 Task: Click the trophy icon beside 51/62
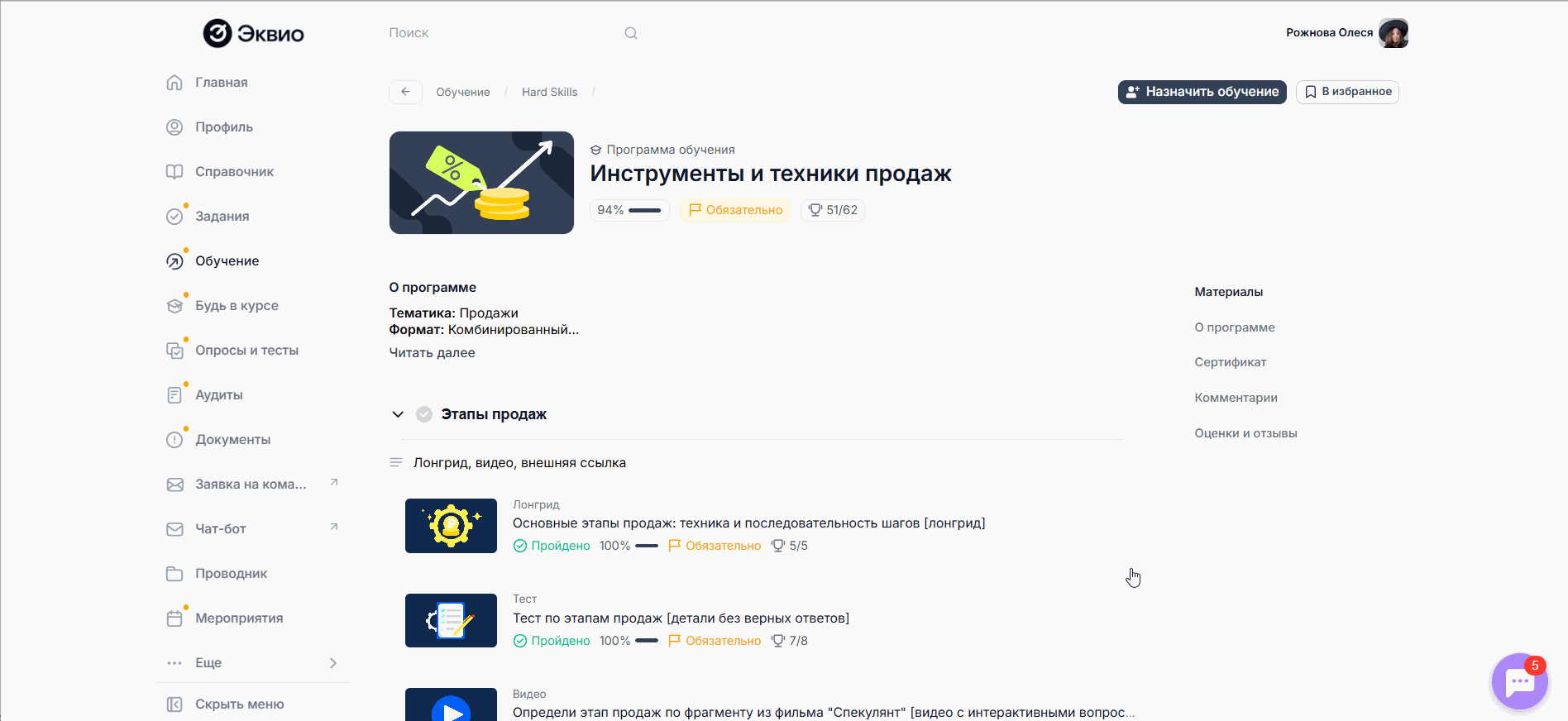pos(815,210)
